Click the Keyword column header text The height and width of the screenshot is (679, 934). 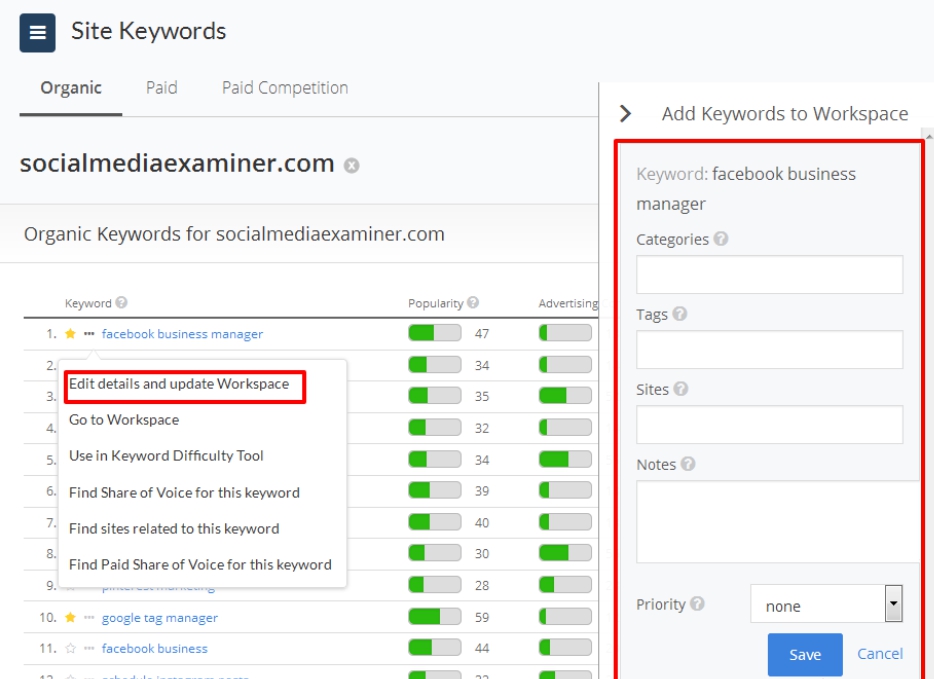(88, 303)
